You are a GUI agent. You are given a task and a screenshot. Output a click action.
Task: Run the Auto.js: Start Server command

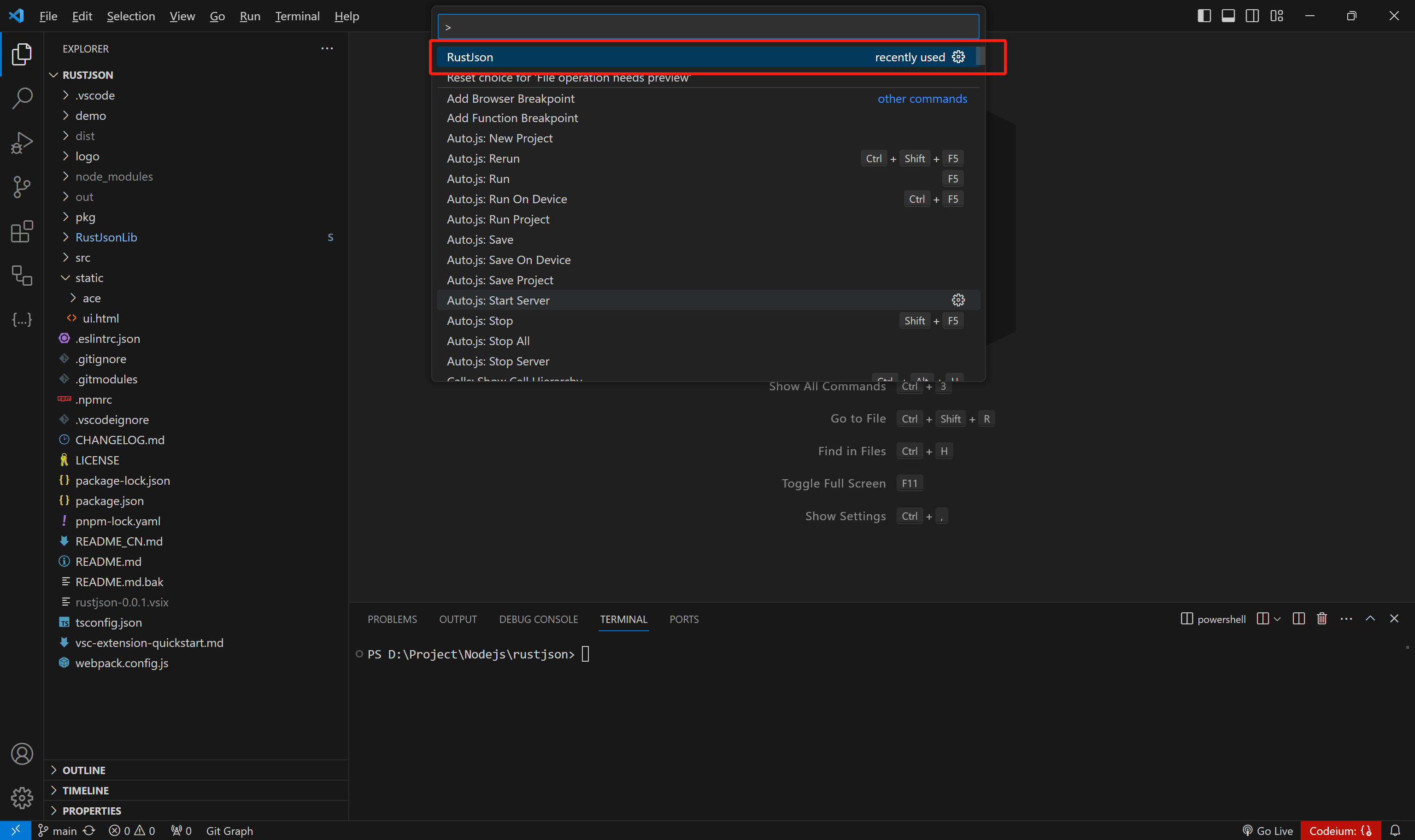coord(498,300)
